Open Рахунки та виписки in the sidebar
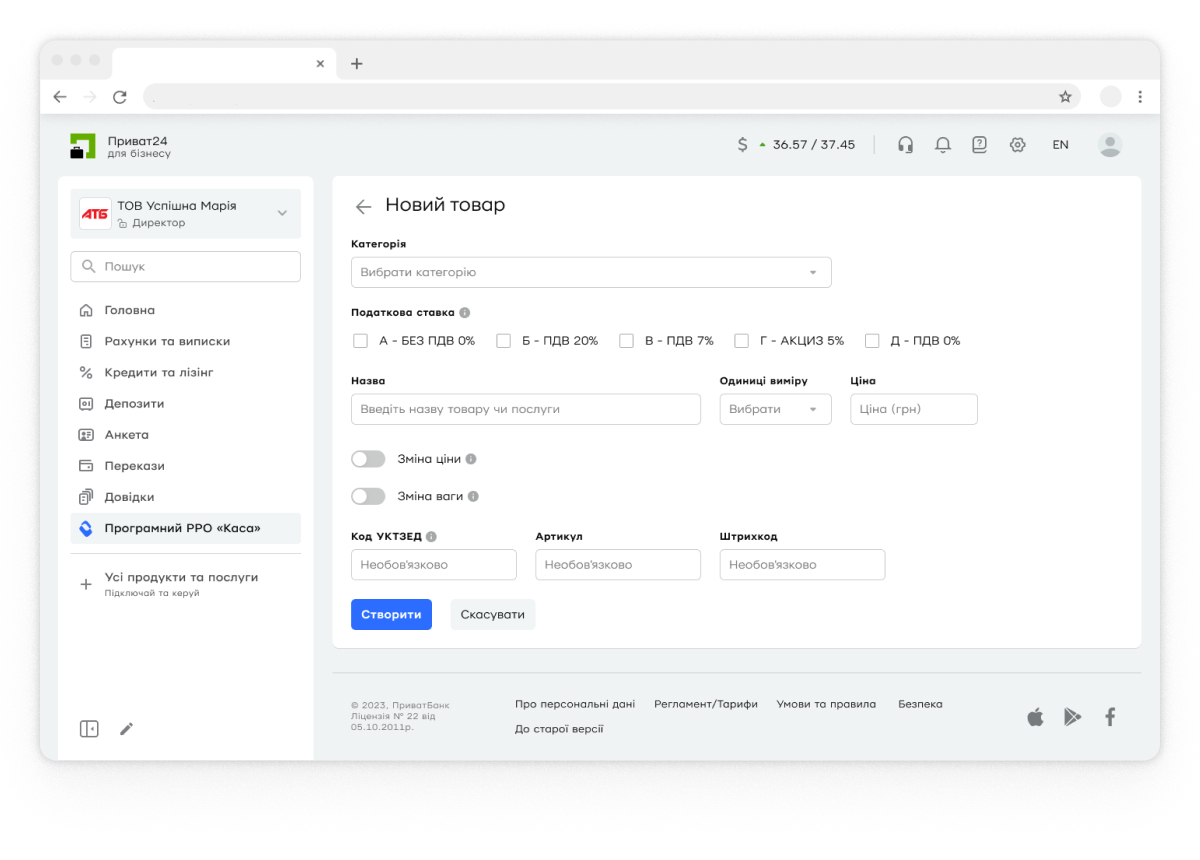1200x860 pixels. [167, 341]
